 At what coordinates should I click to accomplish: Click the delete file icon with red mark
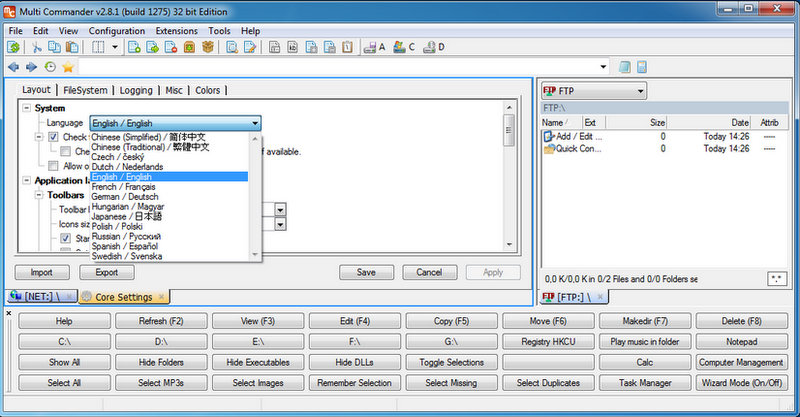171,47
